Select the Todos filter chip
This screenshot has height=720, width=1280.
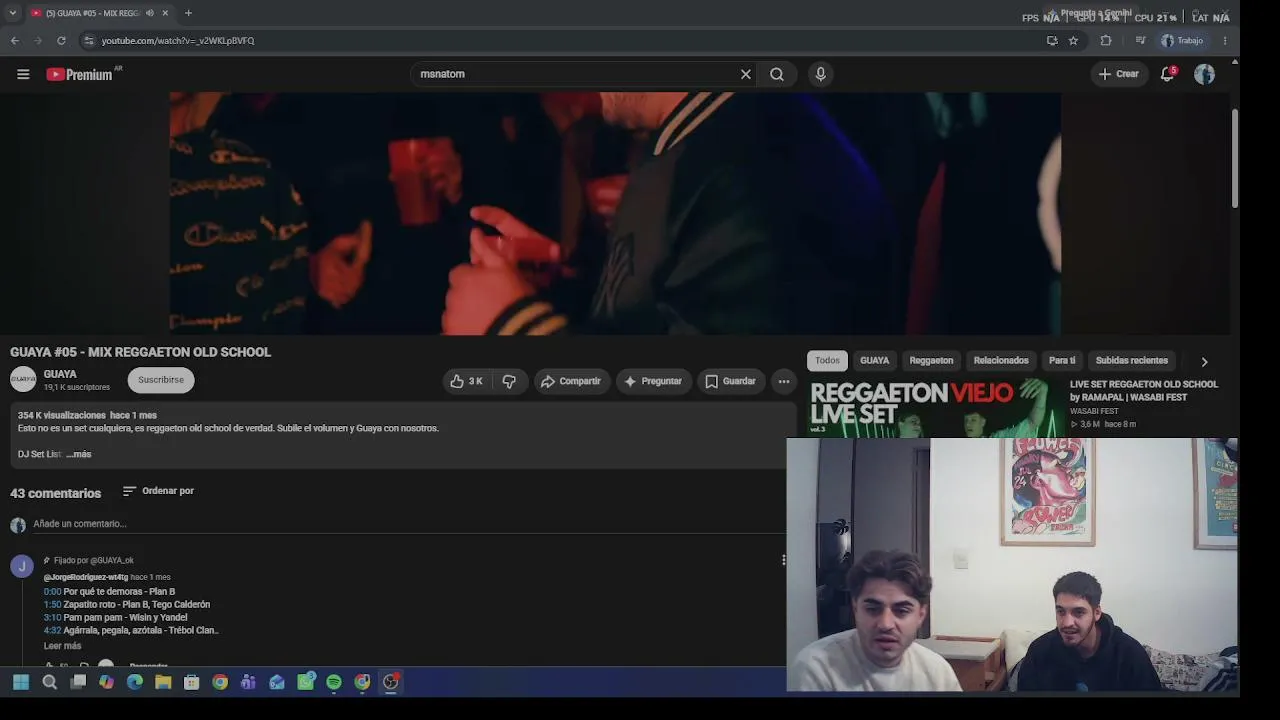[827, 361]
